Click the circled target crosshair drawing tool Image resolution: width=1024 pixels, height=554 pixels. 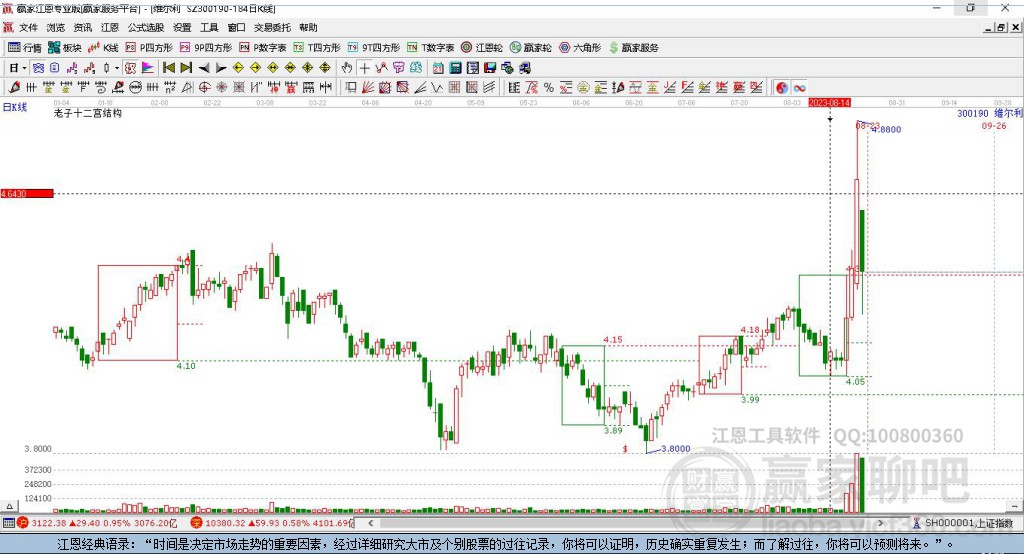point(204,88)
